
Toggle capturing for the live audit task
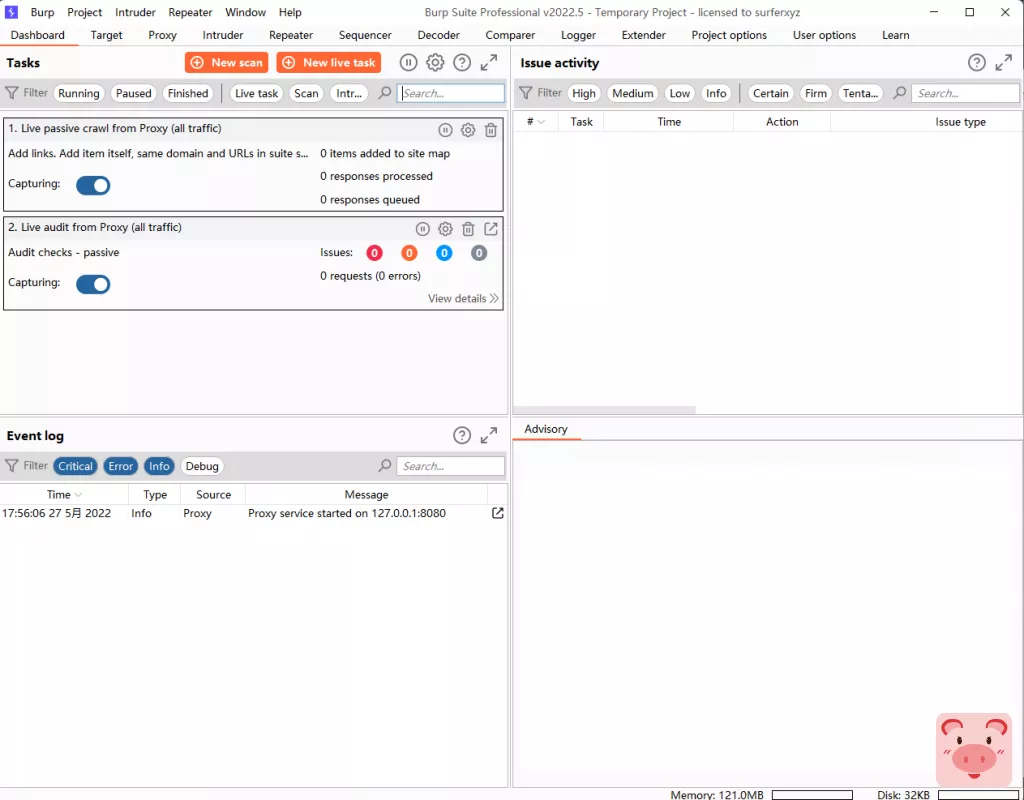pyautogui.click(x=93, y=284)
